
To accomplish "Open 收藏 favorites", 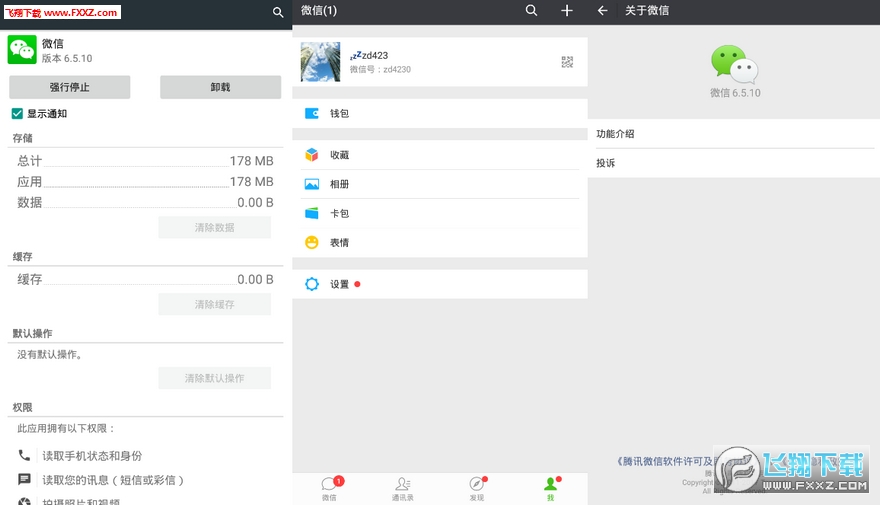I will point(440,155).
